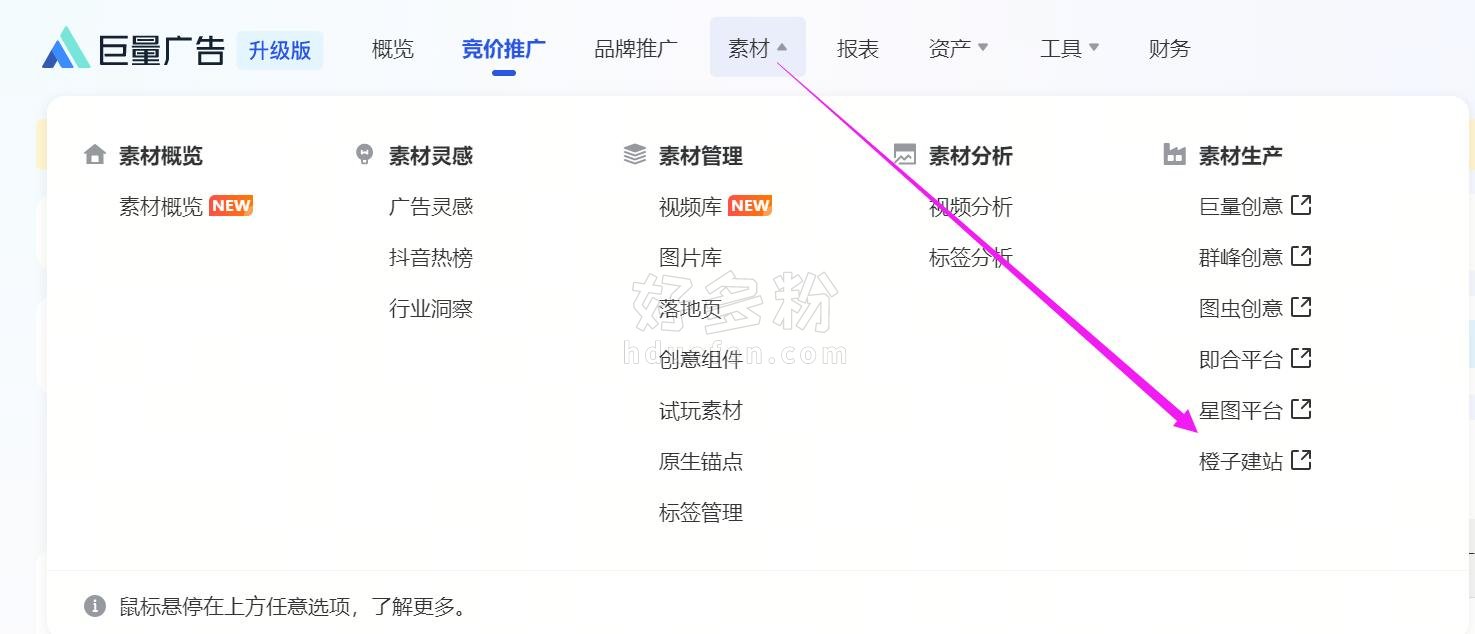Click the info icon in the hint bar

(95, 606)
